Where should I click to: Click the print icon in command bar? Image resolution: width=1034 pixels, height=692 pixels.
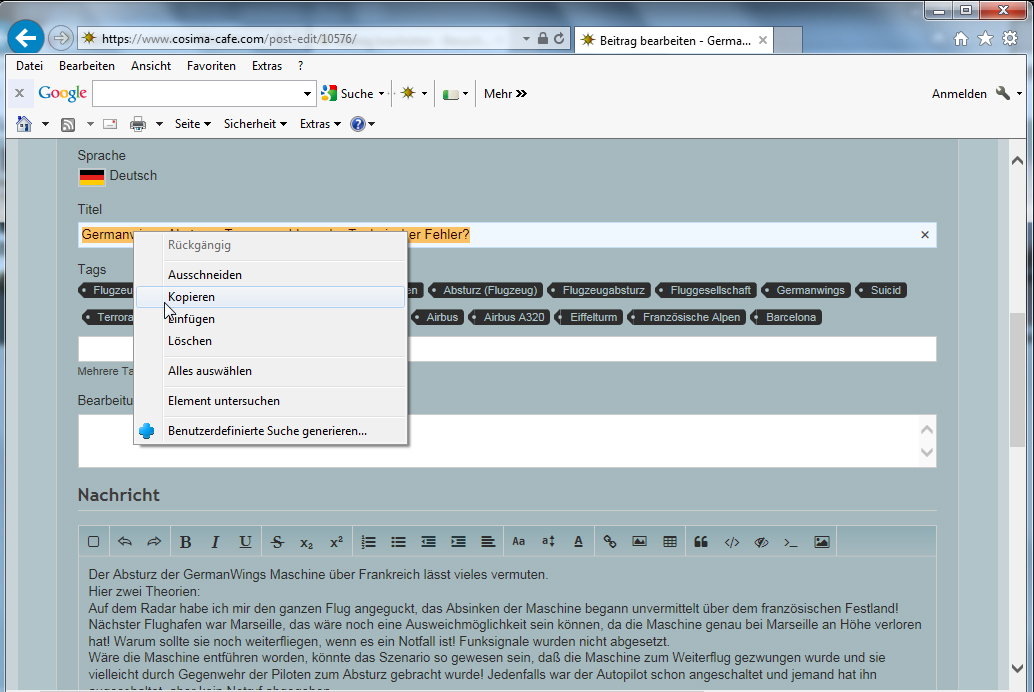coord(138,124)
